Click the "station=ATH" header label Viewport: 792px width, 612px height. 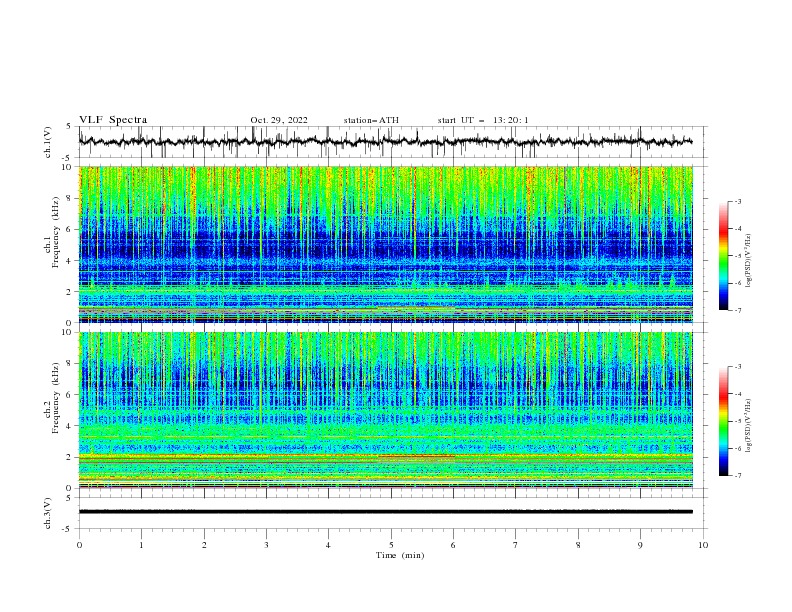point(371,120)
